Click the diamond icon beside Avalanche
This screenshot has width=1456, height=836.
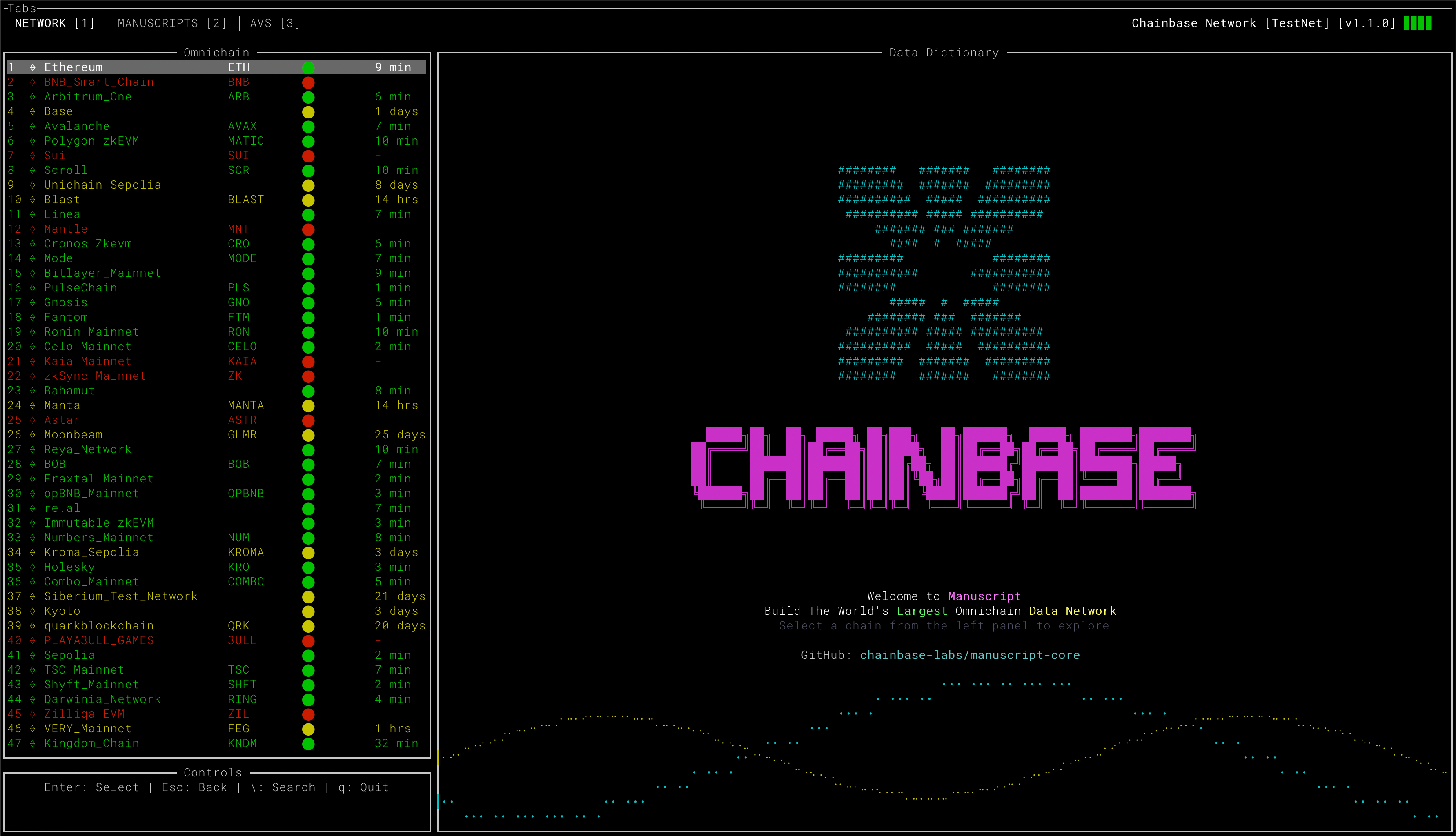click(x=33, y=126)
